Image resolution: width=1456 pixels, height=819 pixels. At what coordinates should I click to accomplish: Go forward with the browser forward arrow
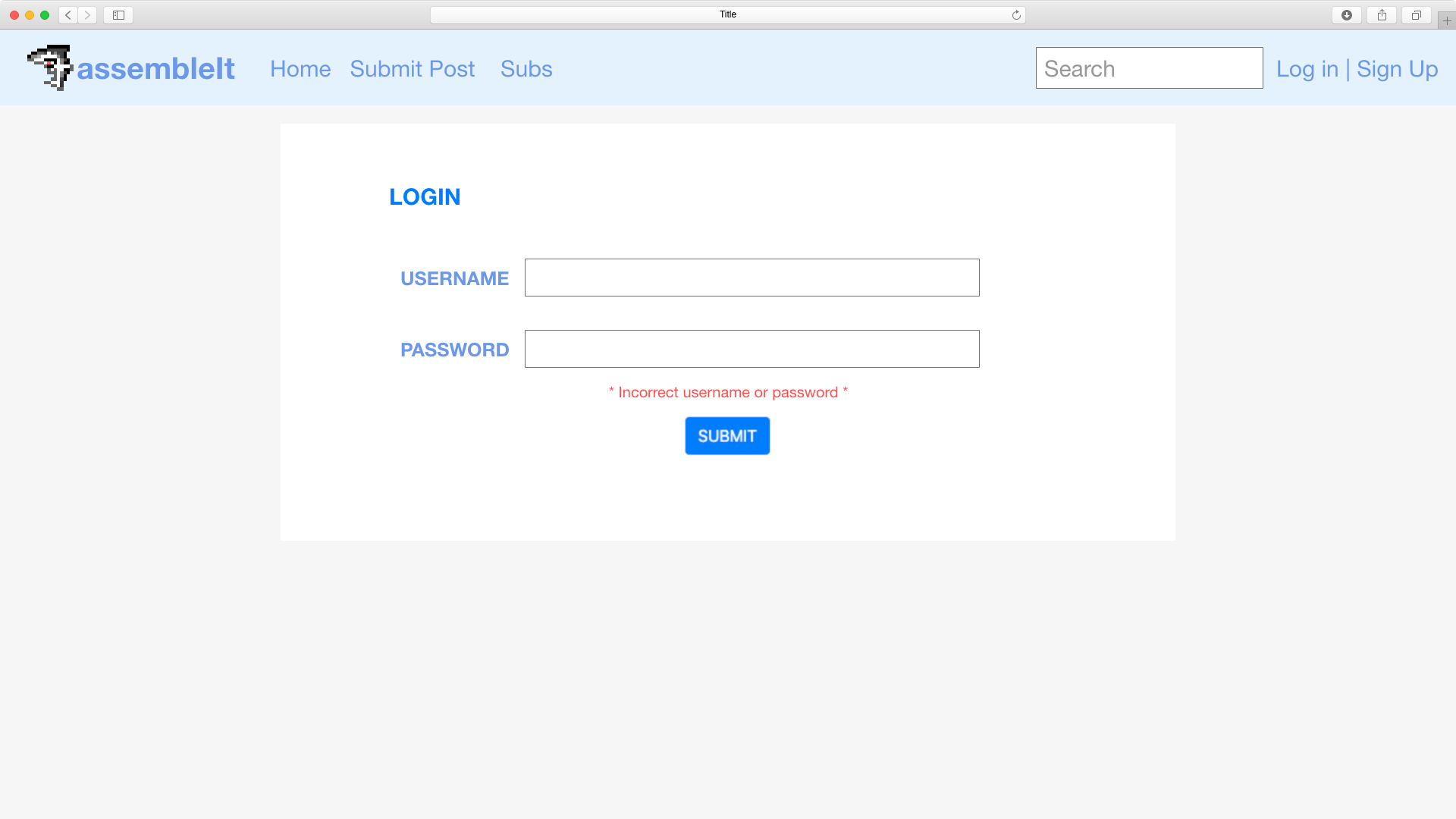tap(87, 15)
